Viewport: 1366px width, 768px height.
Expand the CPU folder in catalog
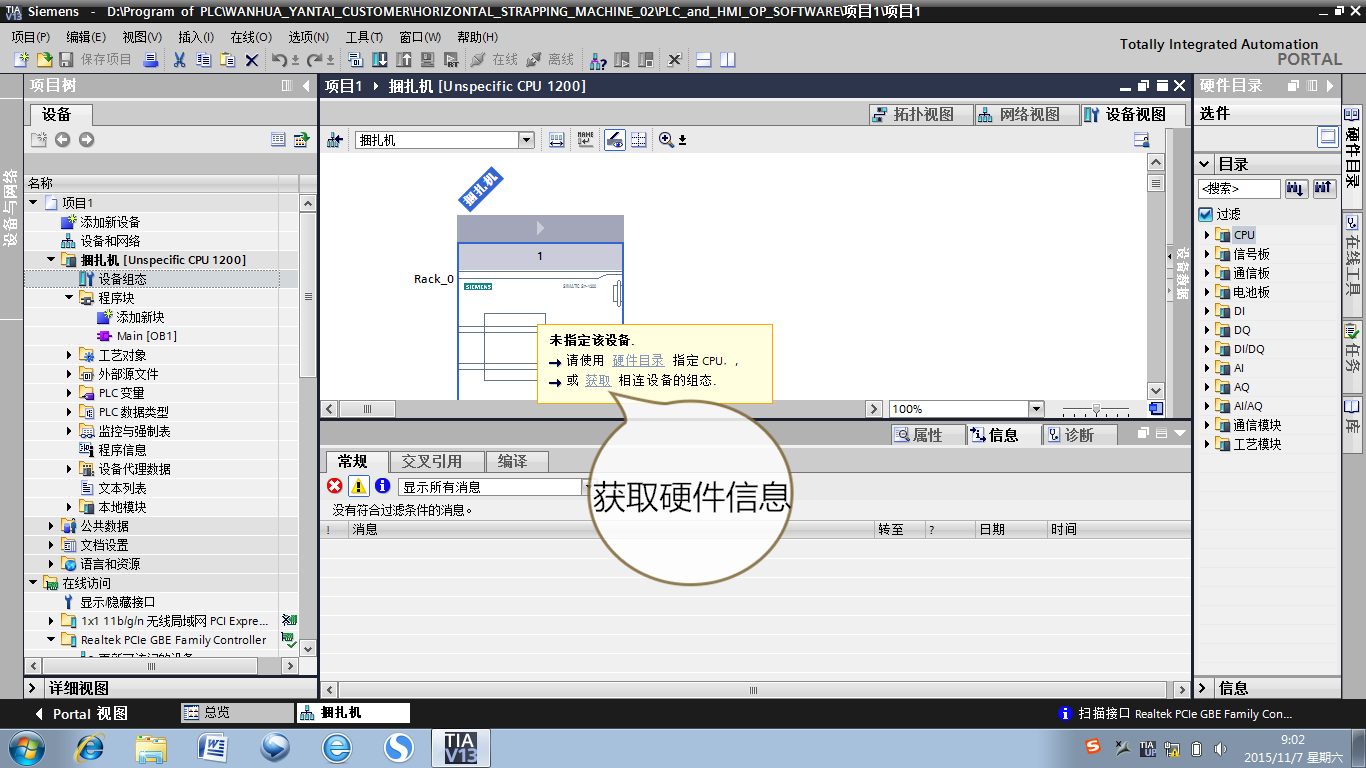click(x=1207, y=235)
